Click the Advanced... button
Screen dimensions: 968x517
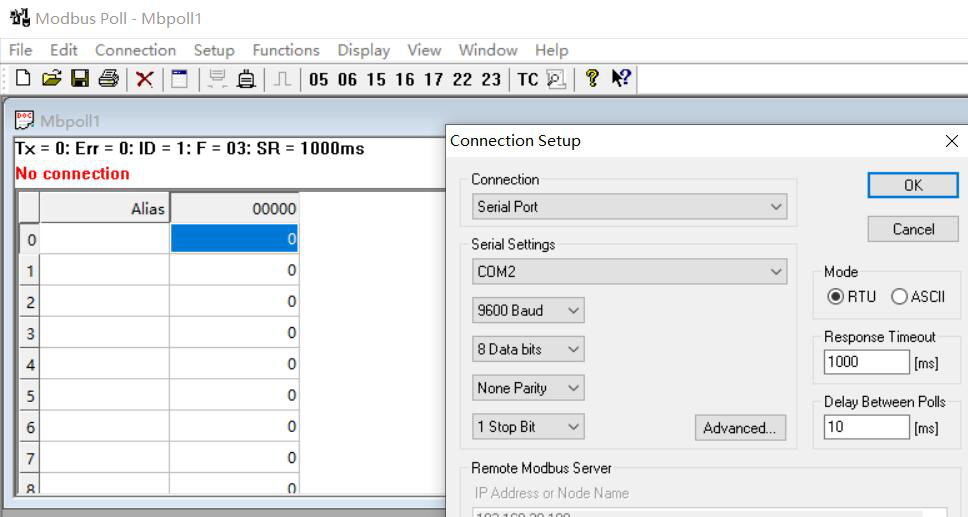(740, 428)
